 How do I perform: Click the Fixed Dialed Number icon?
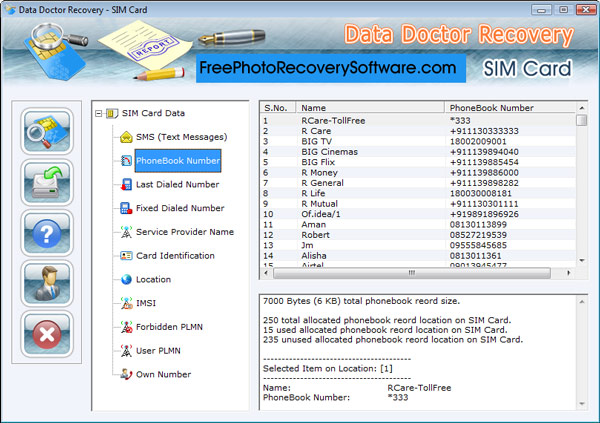pyautogui.click(x=126, y=208)
